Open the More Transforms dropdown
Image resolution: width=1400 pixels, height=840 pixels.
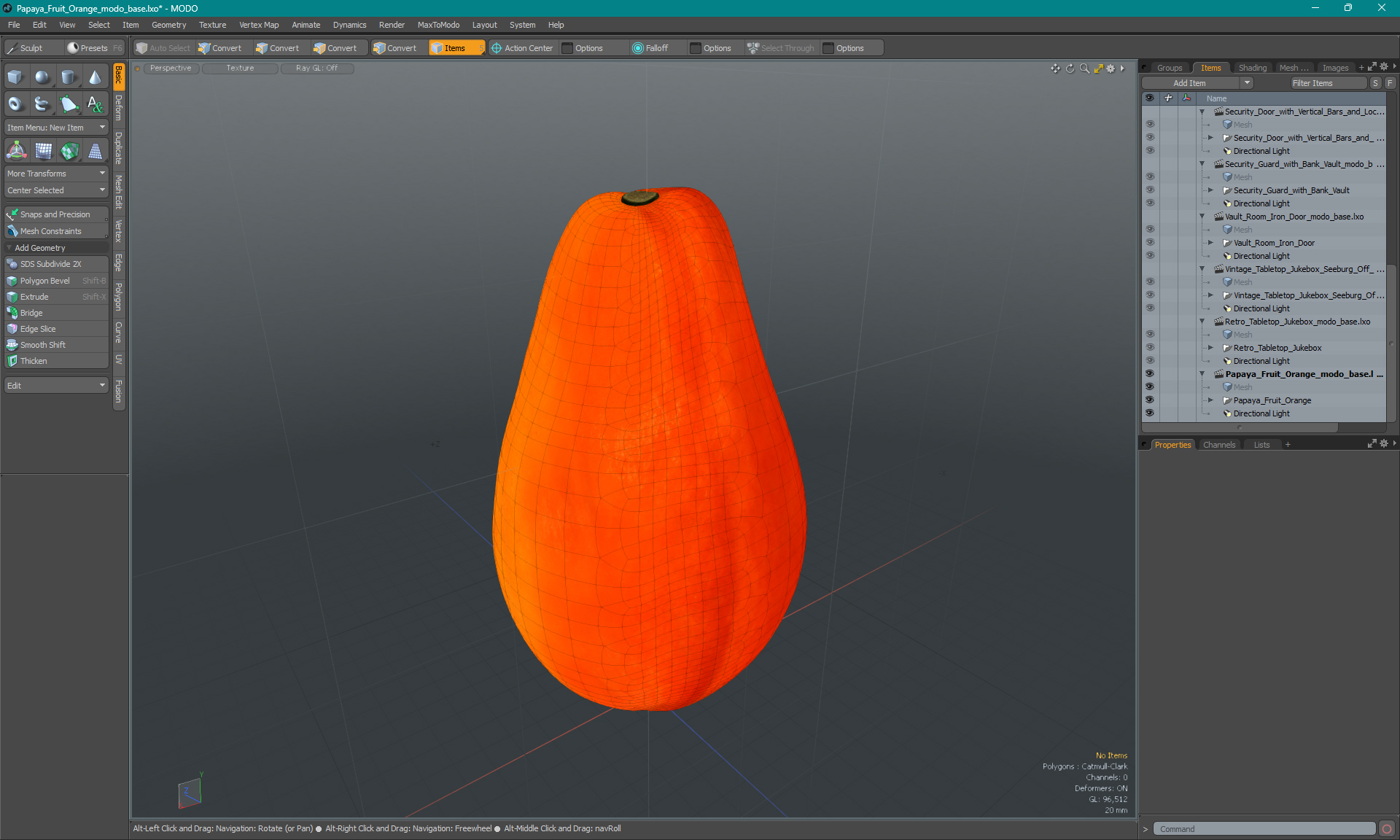pos(56,174)
